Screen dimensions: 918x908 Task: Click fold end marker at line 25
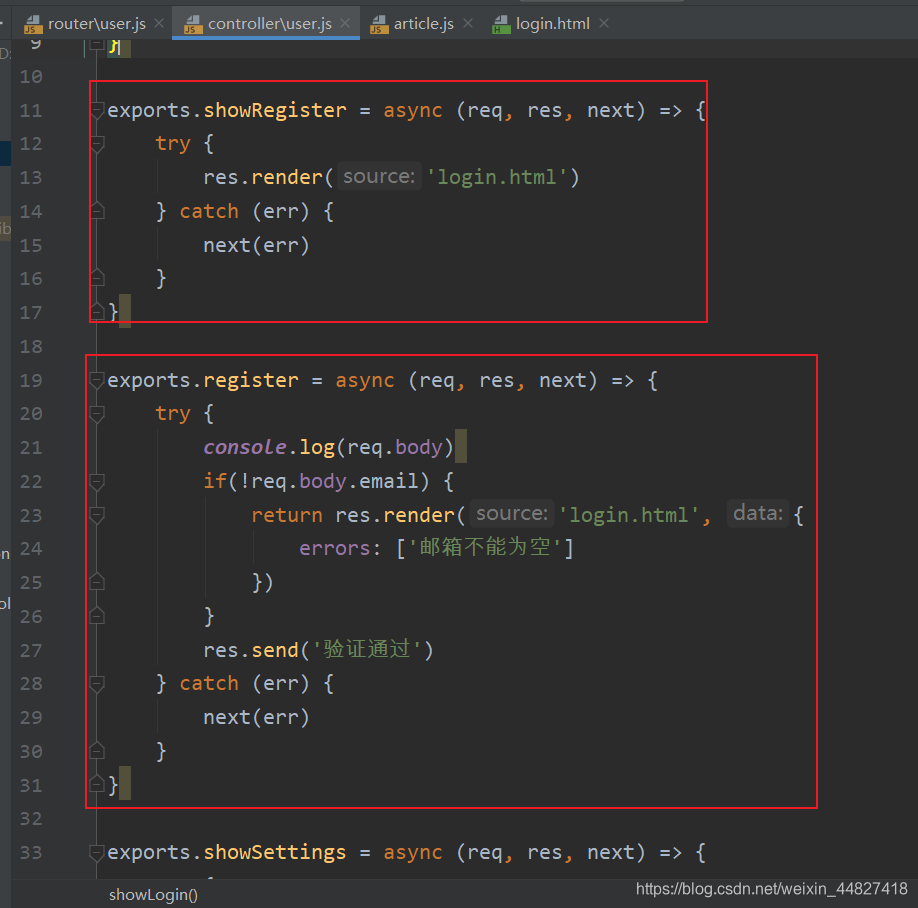tap(97, 582)
